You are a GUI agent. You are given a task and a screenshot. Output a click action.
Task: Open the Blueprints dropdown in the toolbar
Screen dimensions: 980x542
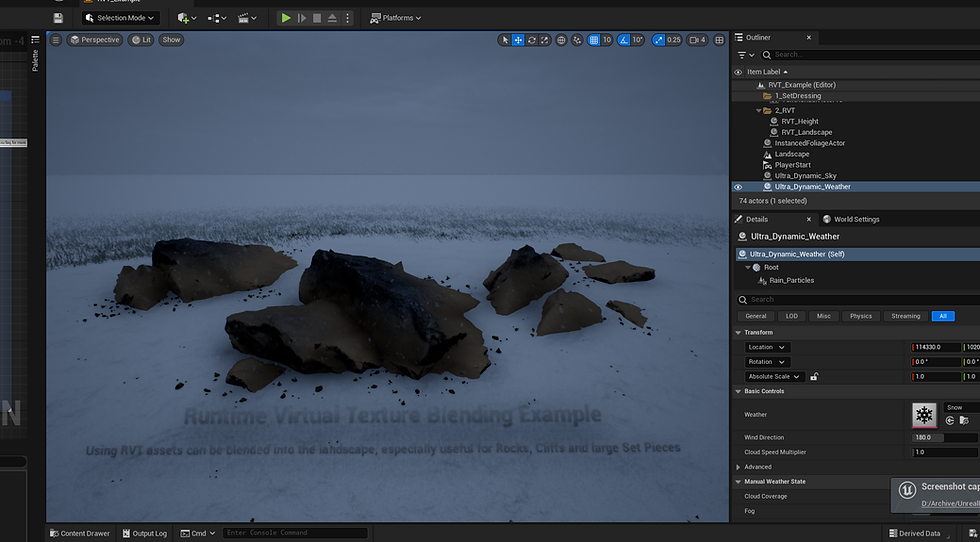tap(217, 18)
